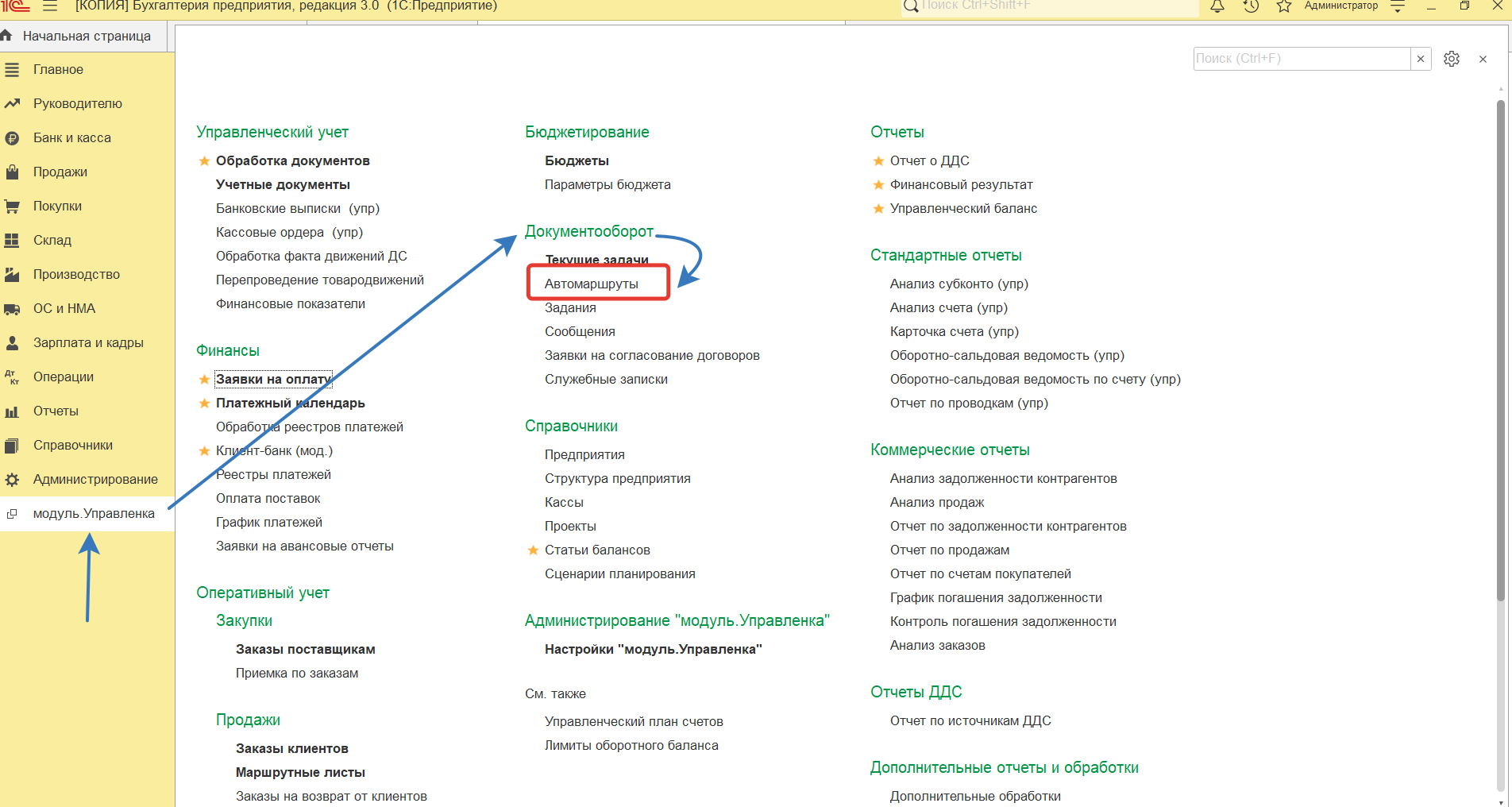The height and width of the screenshot is (807, 1512).
Task: Open Заказы поставщикам link under Закупки
Action: (306, 650)
